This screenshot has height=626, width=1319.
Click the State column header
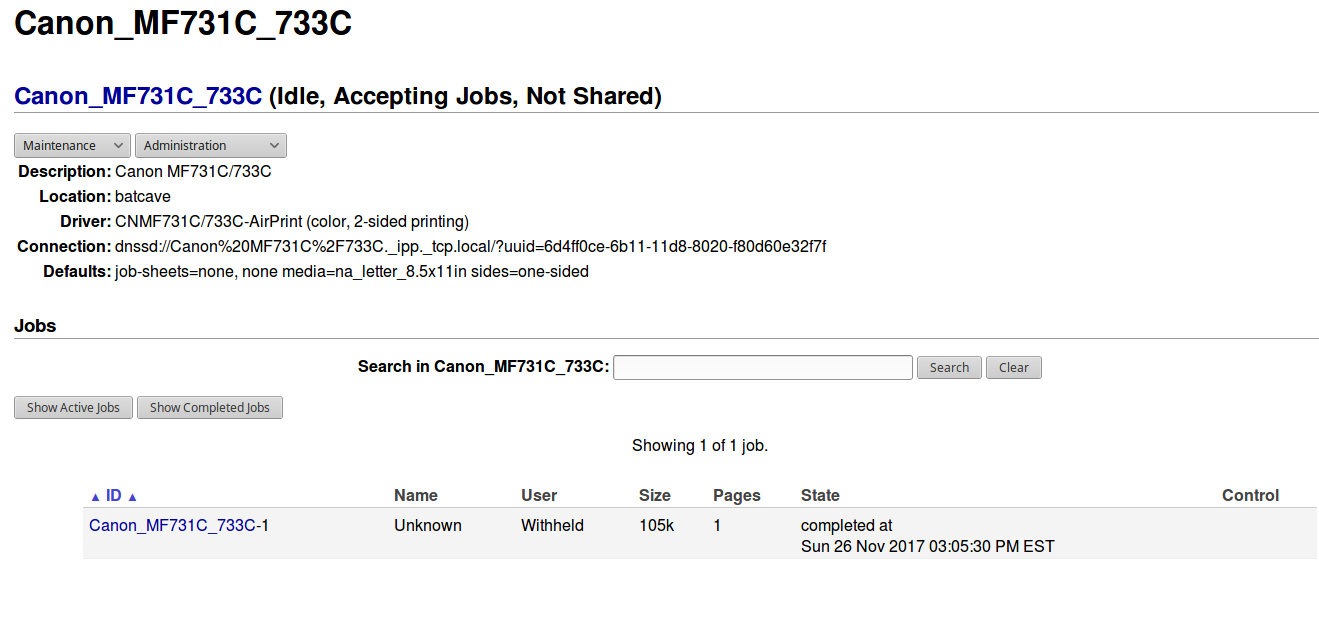820,496
